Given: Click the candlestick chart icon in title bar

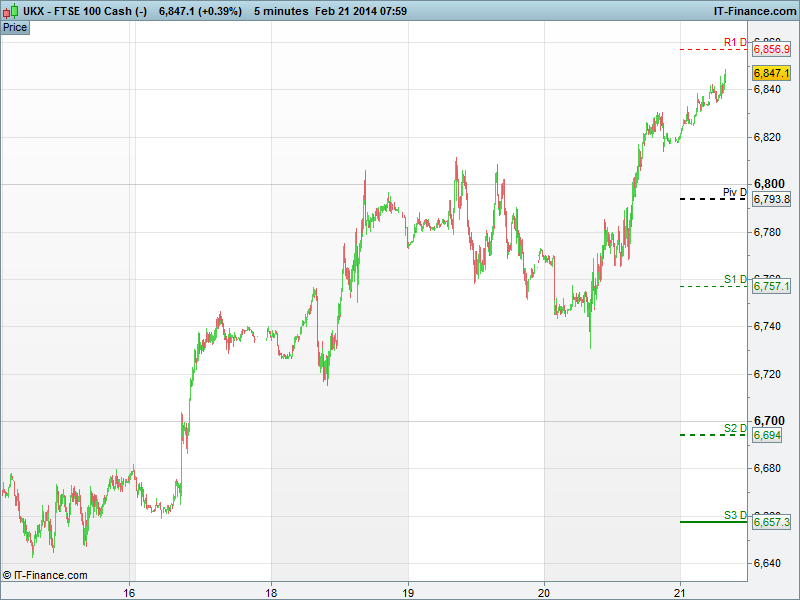Looking at the screenshot, I should [9, 10].
